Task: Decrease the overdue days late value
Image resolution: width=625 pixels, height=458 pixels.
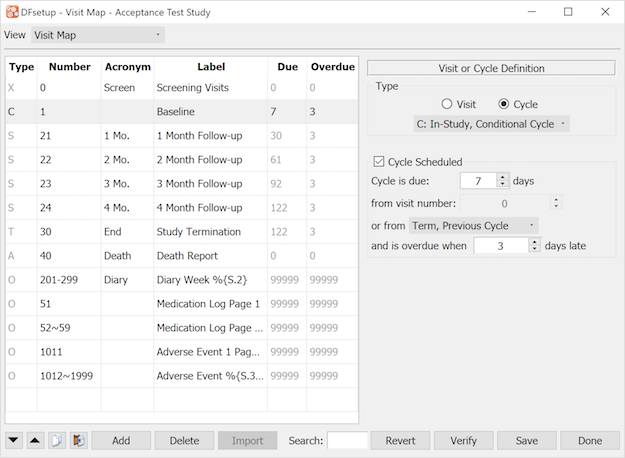Action: (534, 249)
